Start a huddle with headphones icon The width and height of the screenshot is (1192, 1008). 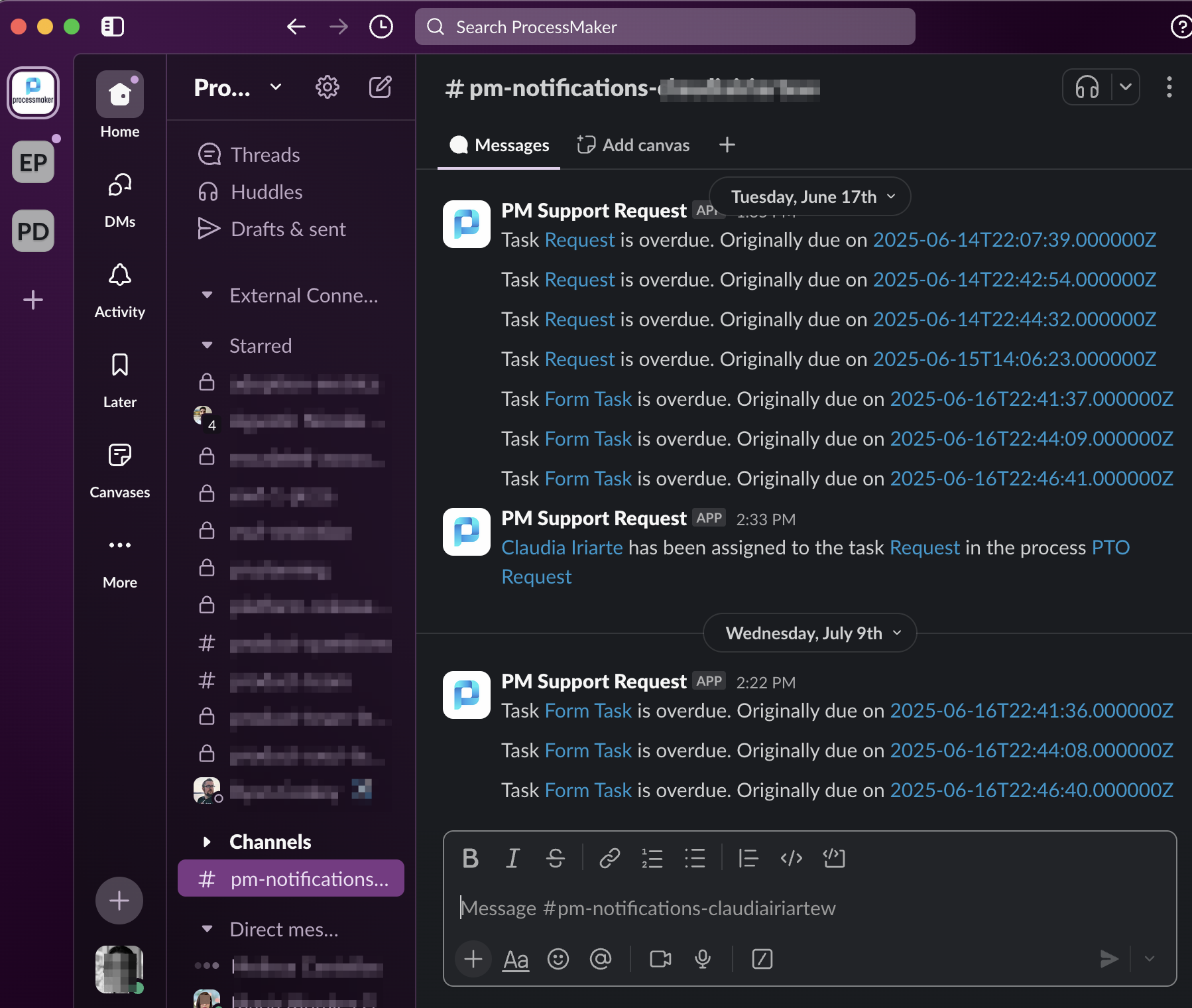point(1087,87)
